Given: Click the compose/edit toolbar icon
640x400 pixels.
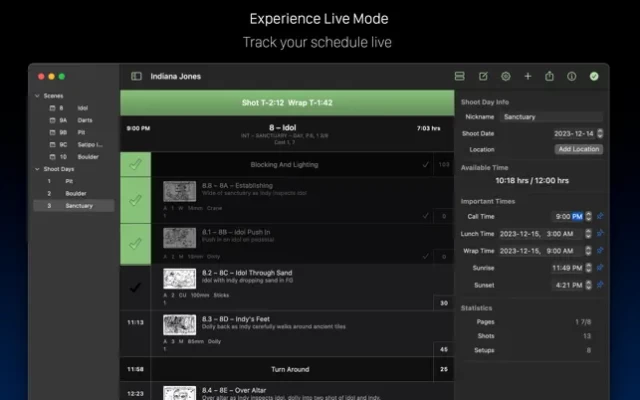Looking at the screenshot, I should coord(483,76).
